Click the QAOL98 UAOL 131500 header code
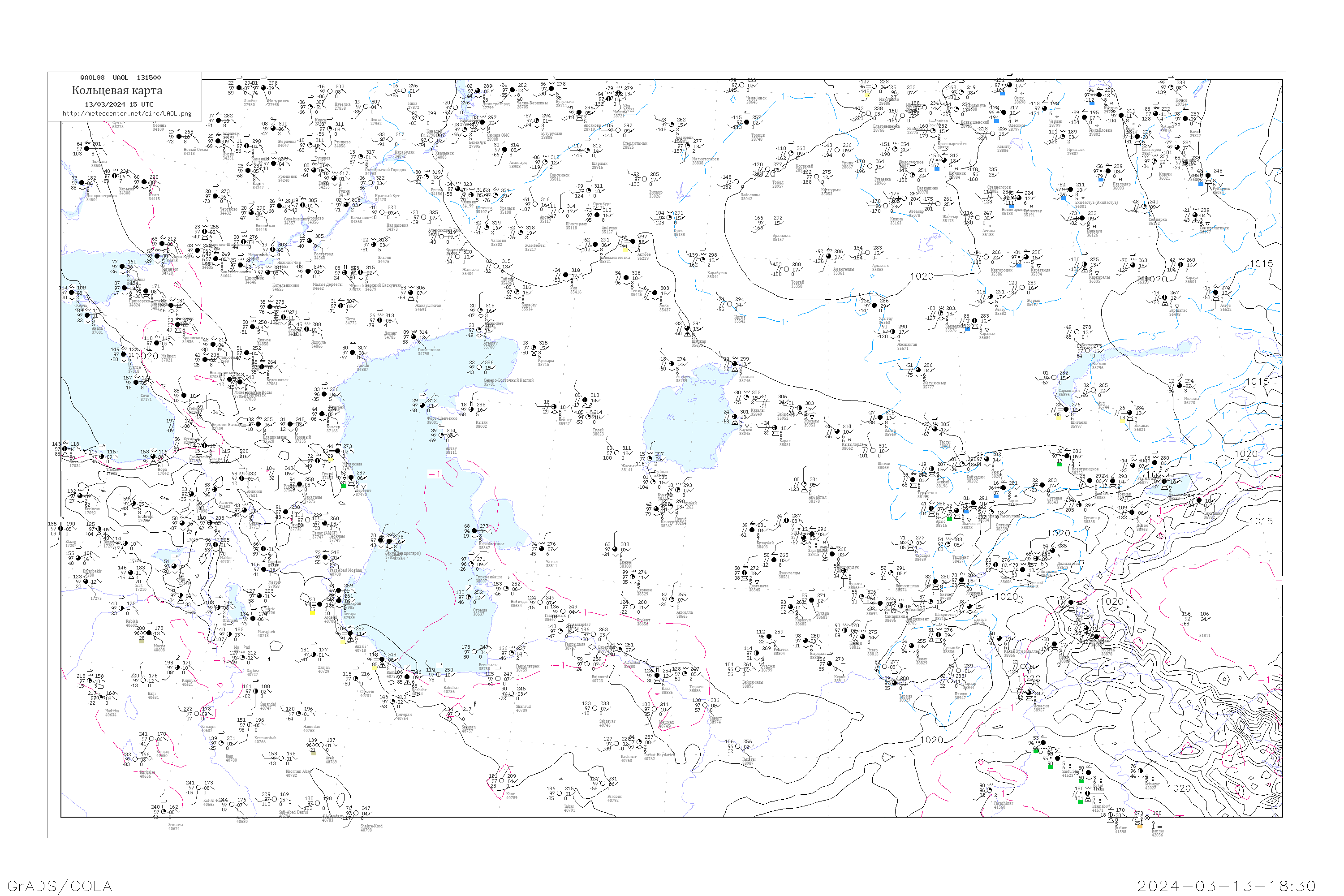 point(121,78)
